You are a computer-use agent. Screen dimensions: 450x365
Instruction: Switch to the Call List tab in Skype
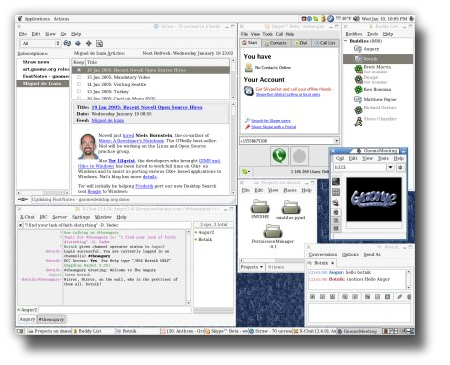tap(325, 43)
